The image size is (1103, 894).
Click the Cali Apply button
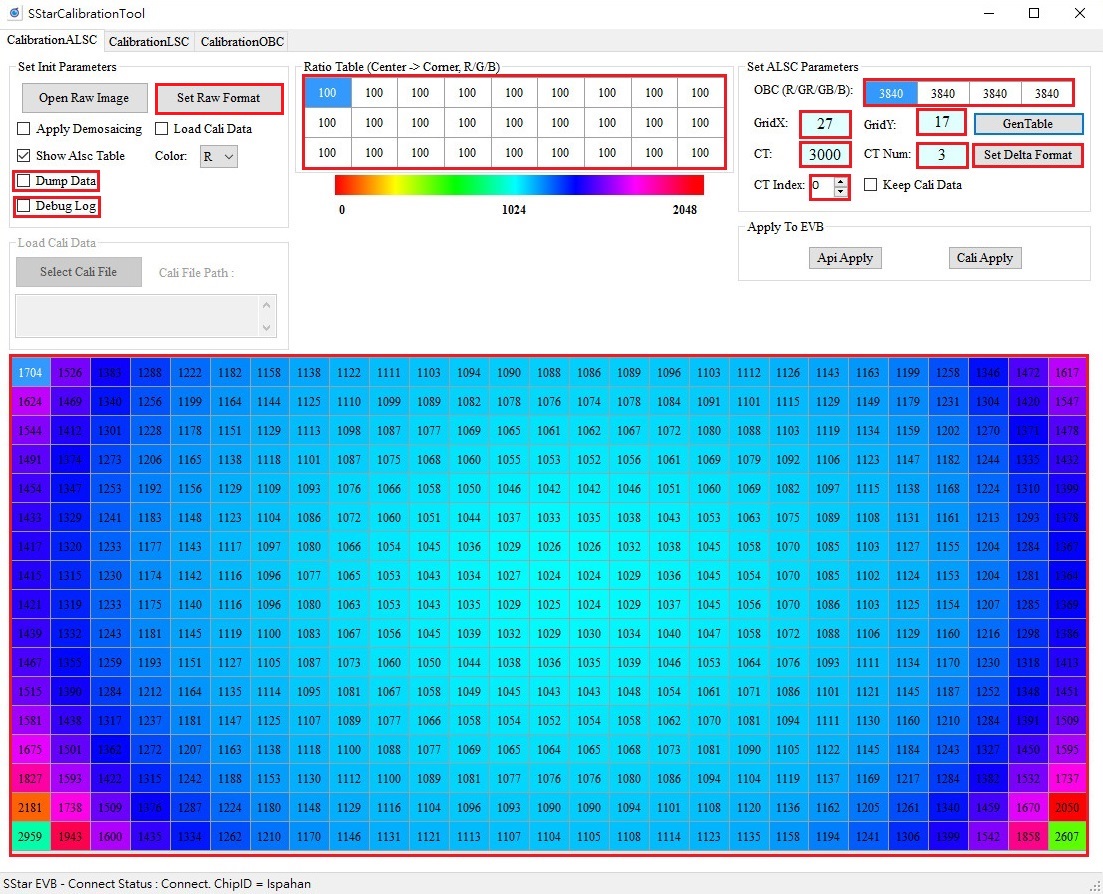click(x=984, y=258)
